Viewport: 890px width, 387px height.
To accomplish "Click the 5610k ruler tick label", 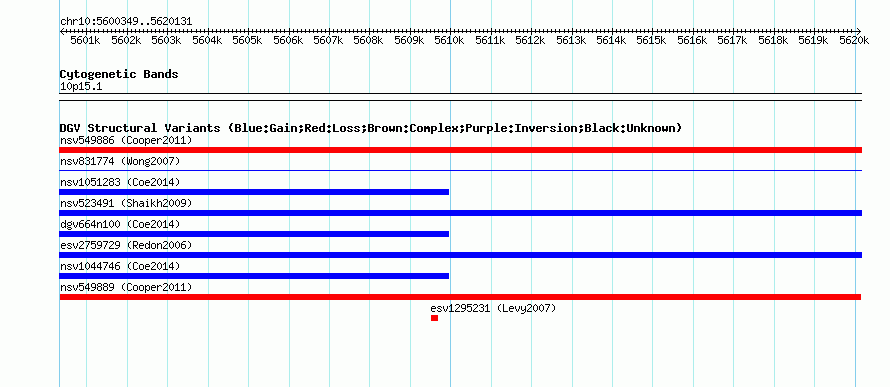I will tap(450, 41).
